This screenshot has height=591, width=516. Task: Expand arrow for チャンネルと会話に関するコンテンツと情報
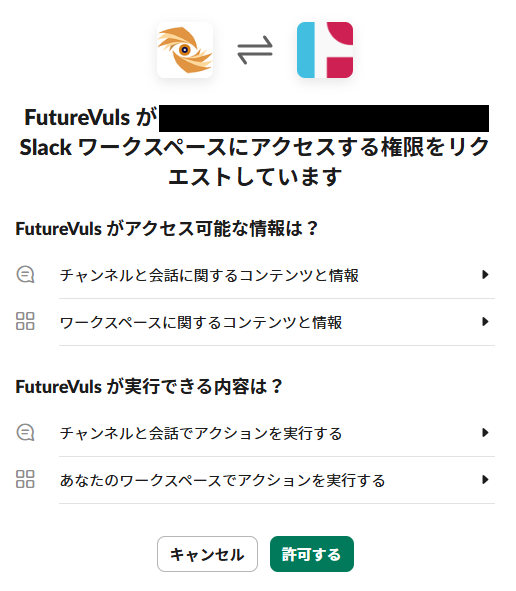point(485,274)
